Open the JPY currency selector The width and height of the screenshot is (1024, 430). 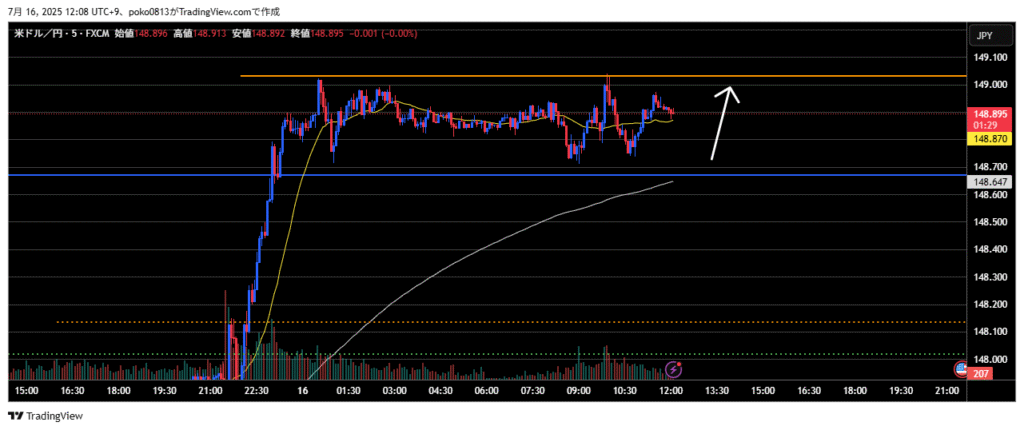click(x=984, y=35)
